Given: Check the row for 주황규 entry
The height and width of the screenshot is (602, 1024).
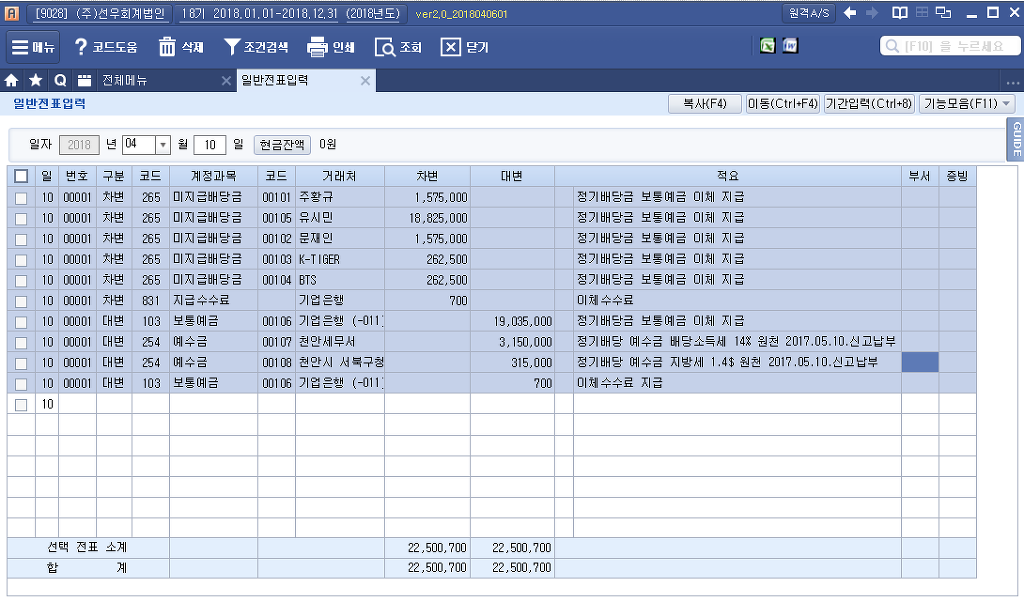Looking at the screenshot, I should coord(21,197).
